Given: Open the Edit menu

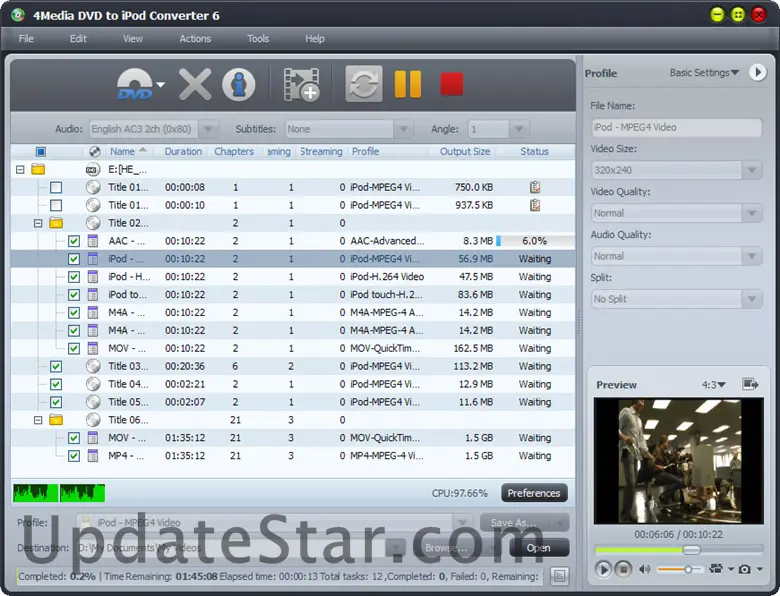Looking at the screenshot, I should pyautogui.click(x=78, y=38).
